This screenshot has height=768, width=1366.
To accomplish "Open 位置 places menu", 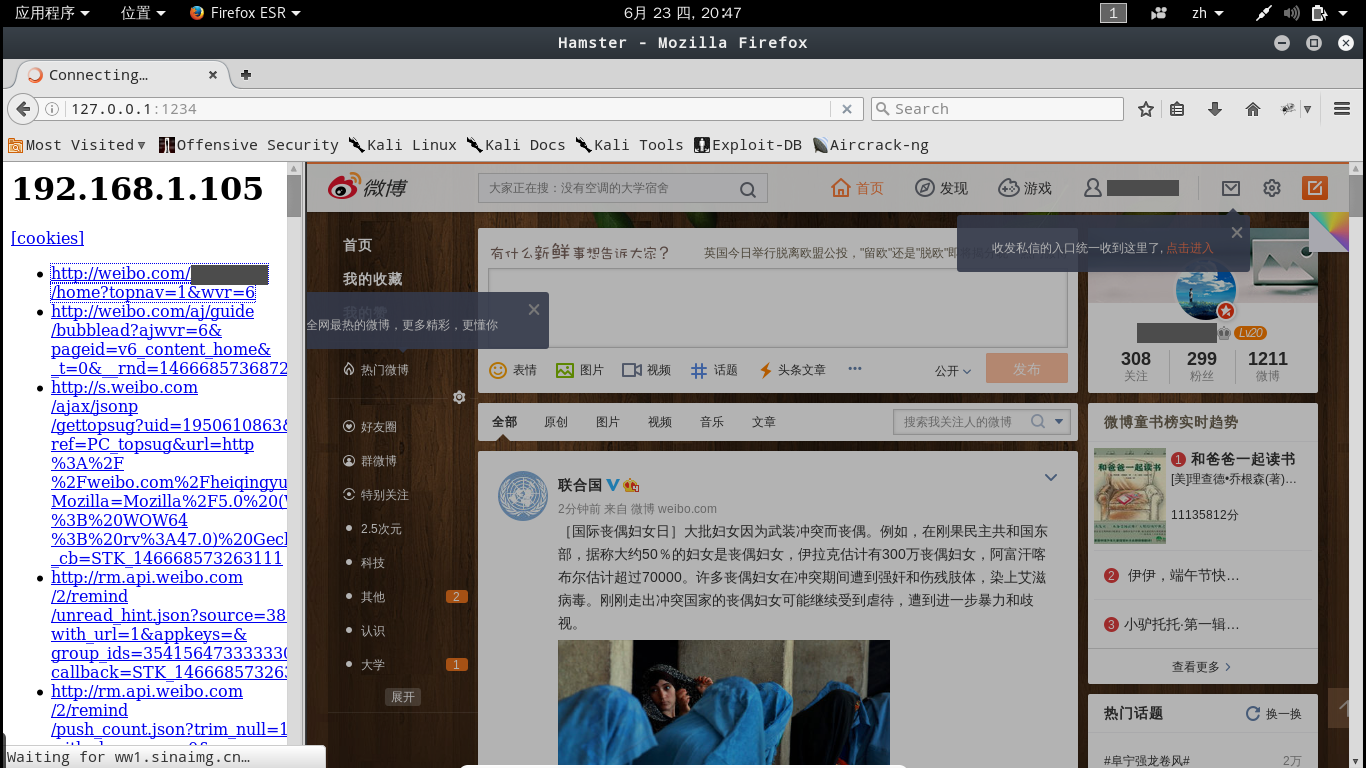I will 142,13.
